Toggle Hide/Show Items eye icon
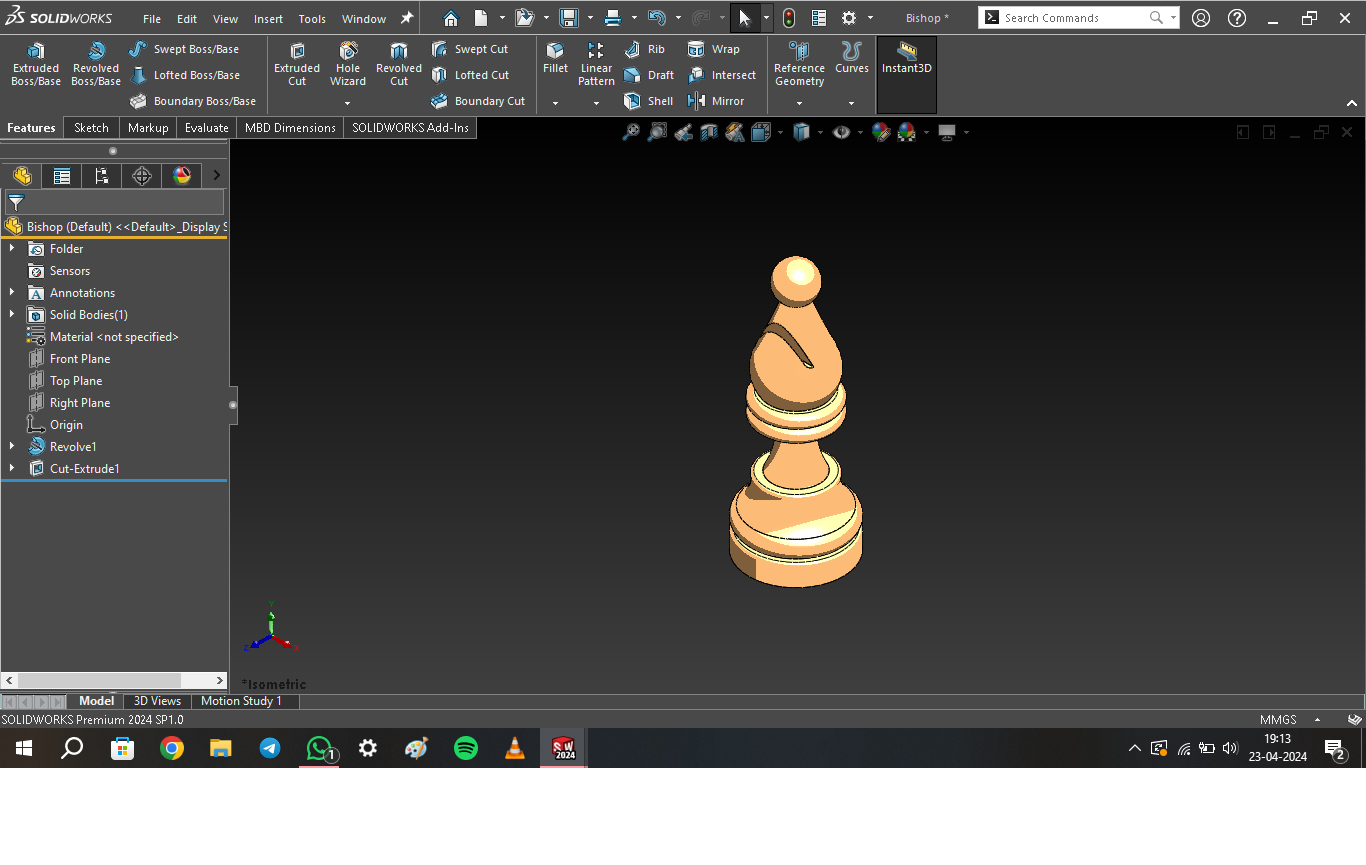1366x865 pixels. coord(841,132)
